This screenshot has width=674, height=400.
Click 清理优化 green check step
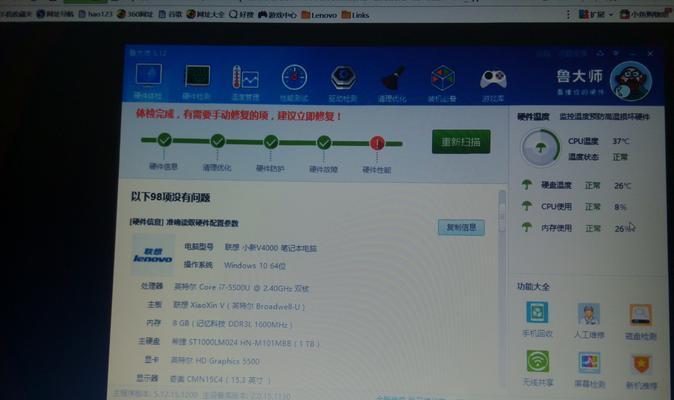pos(218,140)
